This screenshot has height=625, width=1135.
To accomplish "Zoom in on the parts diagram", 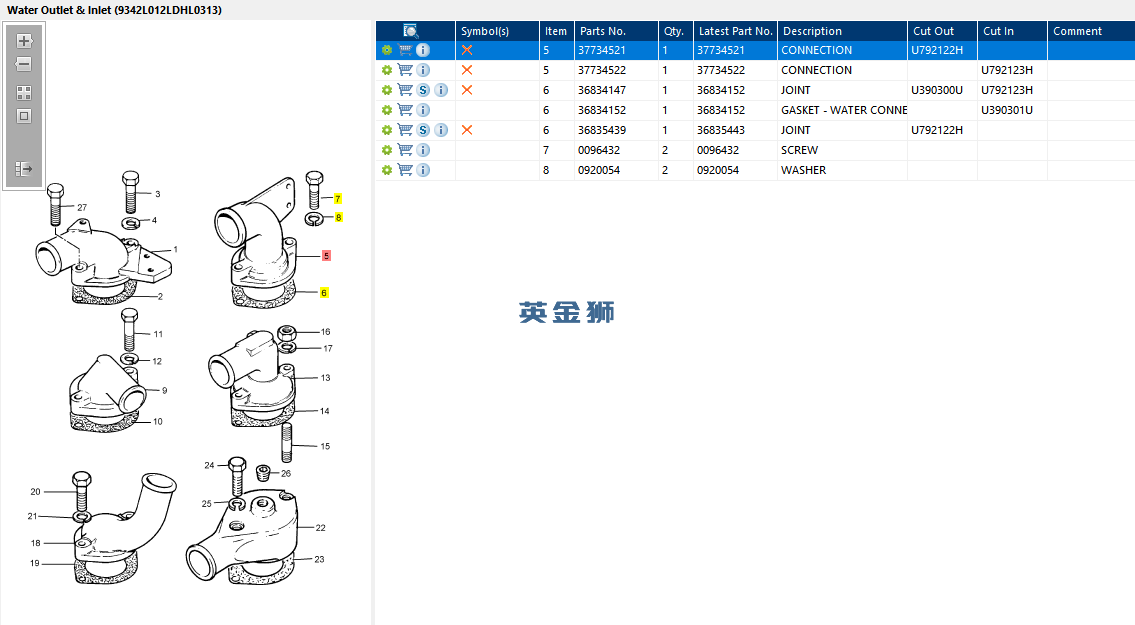I will (24, 41).
